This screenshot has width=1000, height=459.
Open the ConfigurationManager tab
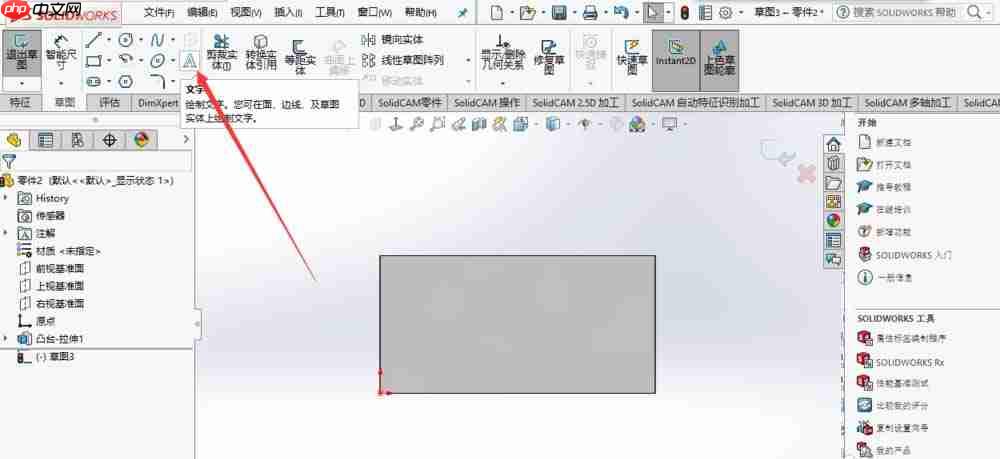tap(77, 140)
